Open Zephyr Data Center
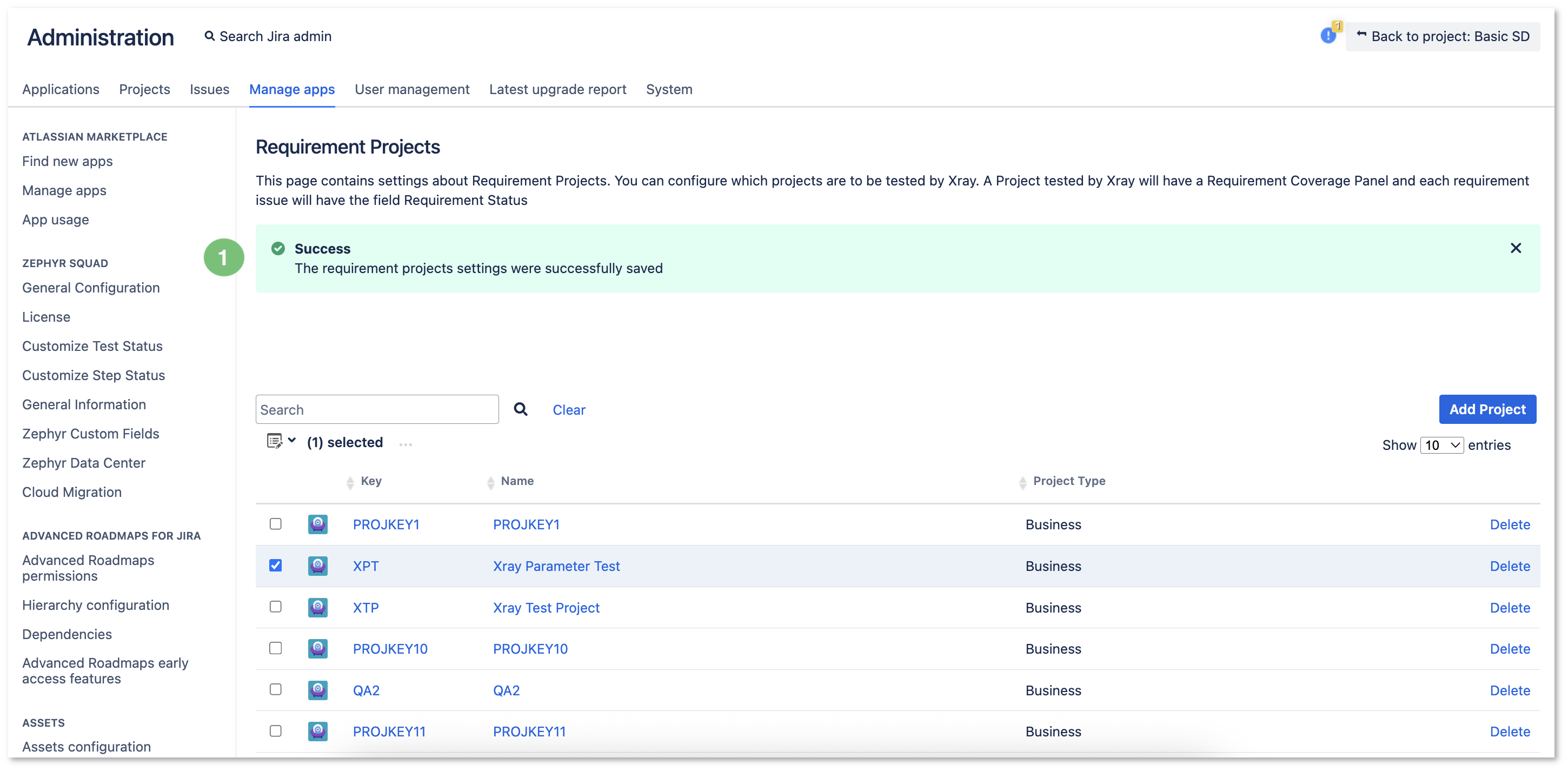Screen dimensions: 1568x771 (x=83, y=462)
